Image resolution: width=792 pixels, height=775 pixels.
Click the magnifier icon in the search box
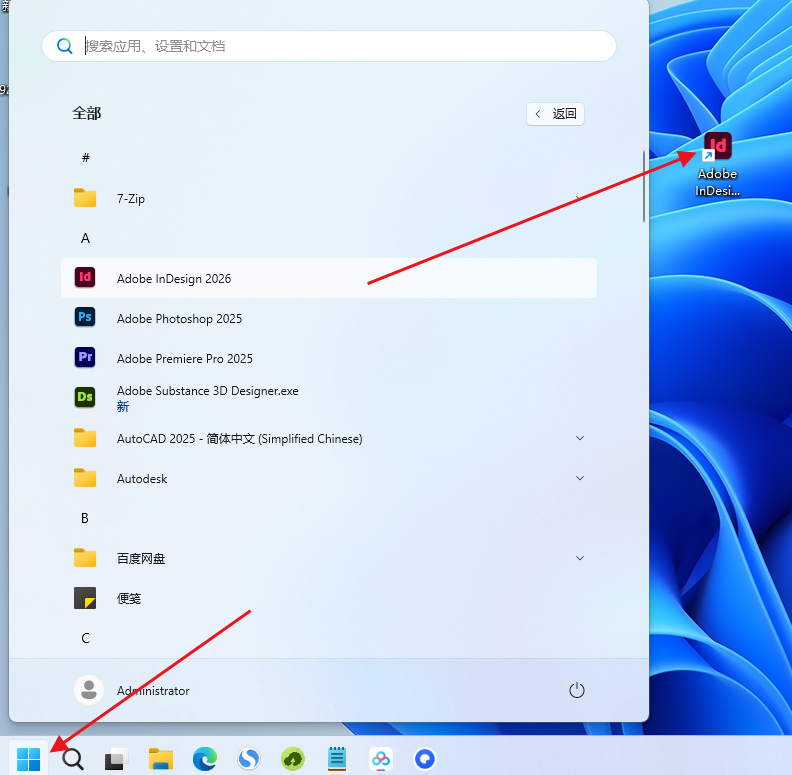tap(65, 46)
